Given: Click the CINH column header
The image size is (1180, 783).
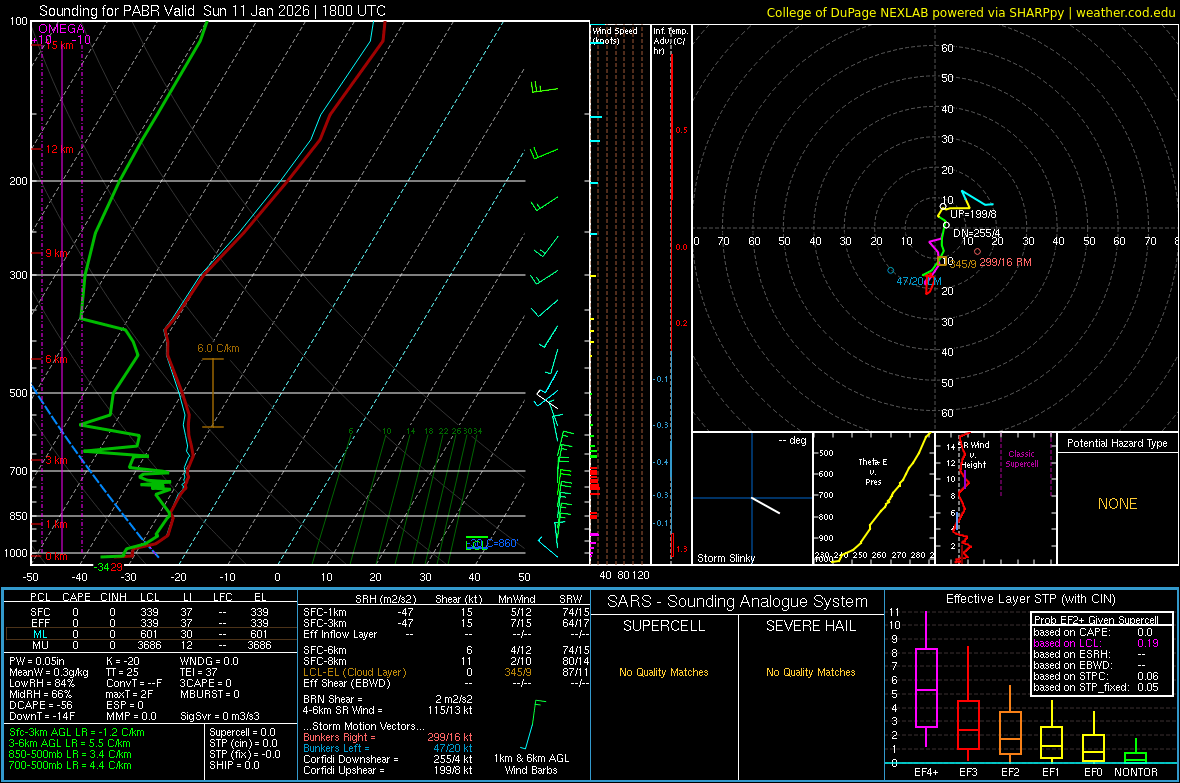Looking at the screenshot, I should click(113, 597).
